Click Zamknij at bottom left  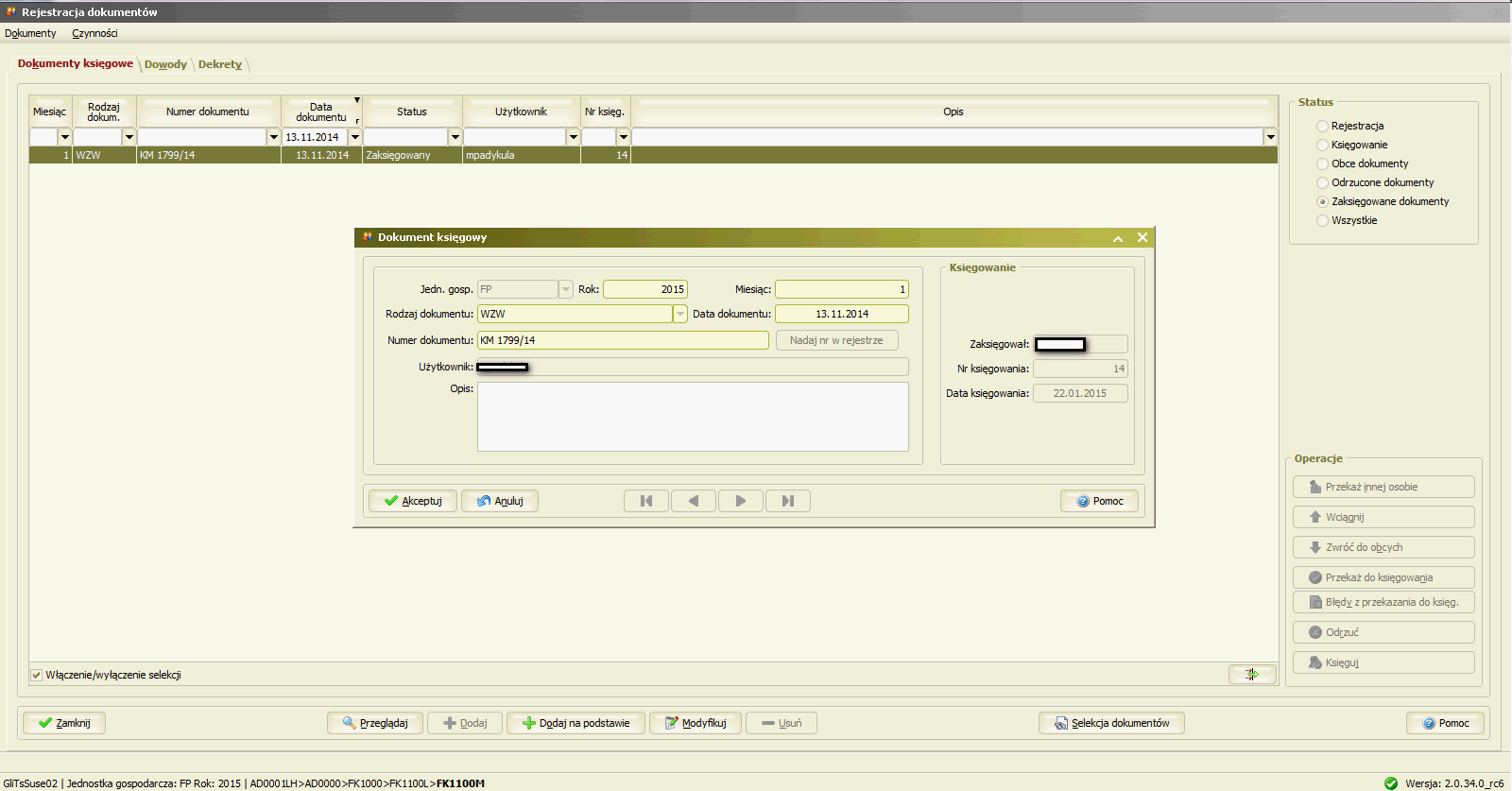[64, 723]
